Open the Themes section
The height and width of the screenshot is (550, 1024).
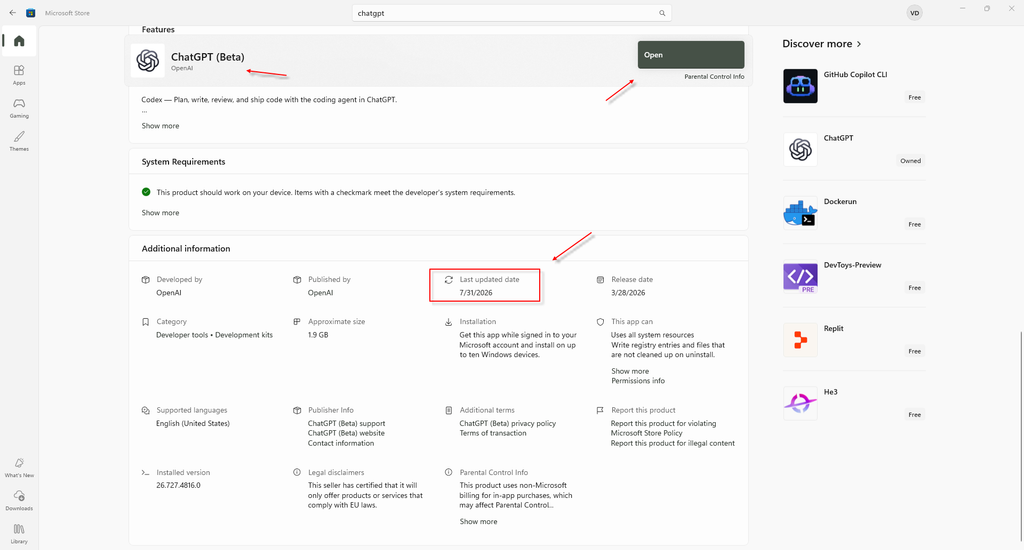click(19, 140)
